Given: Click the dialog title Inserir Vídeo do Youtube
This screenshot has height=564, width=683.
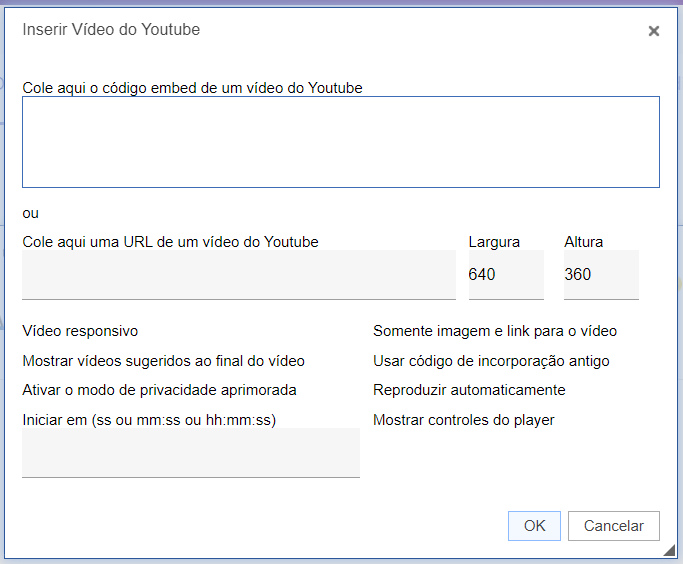Looking at the screenshot, I should [111, 30].
